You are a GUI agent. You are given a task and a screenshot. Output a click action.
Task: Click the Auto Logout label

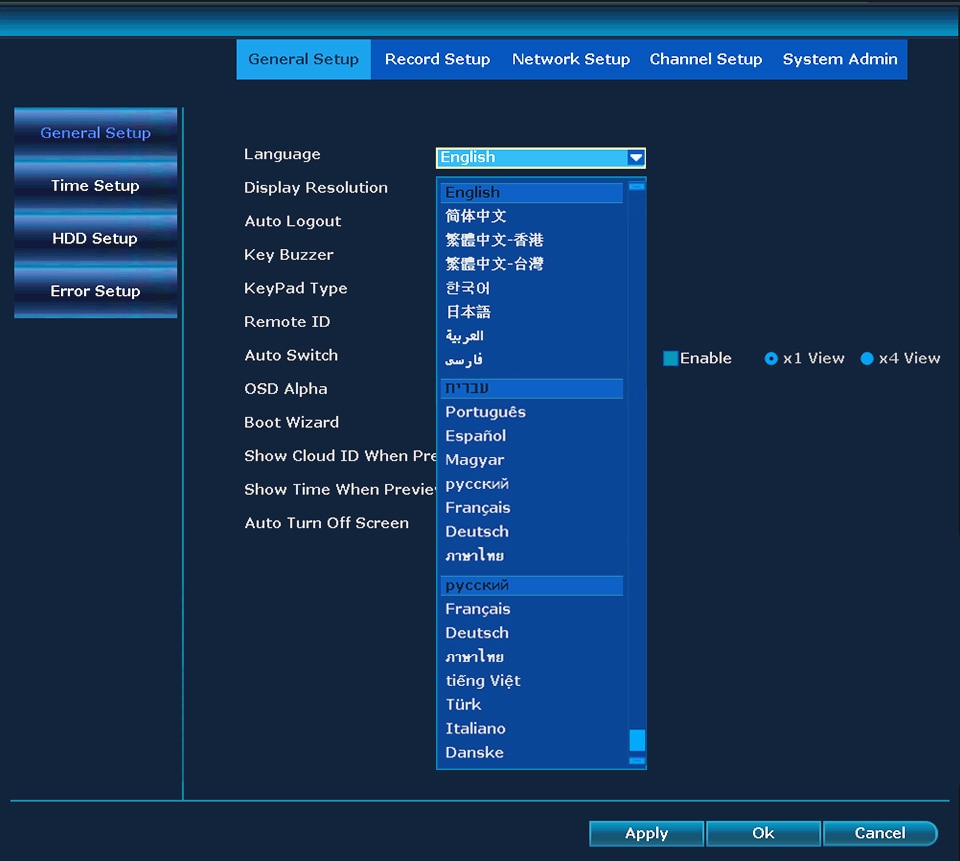click(x=293, y=222)
